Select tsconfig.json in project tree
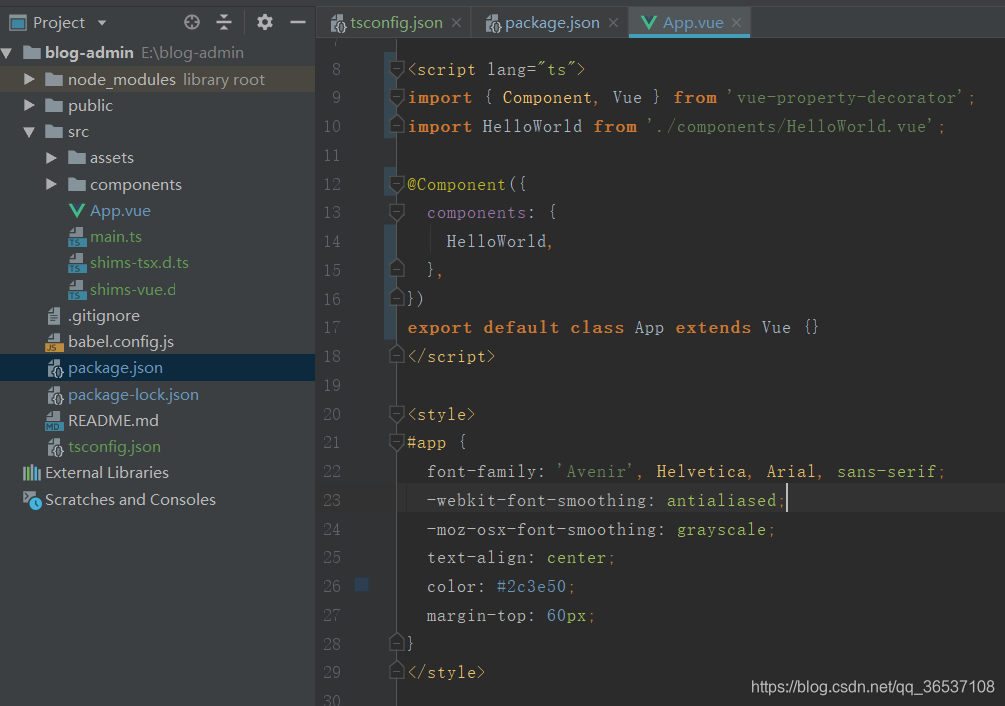Screen dimensions: 1005x706 (114, 447)
